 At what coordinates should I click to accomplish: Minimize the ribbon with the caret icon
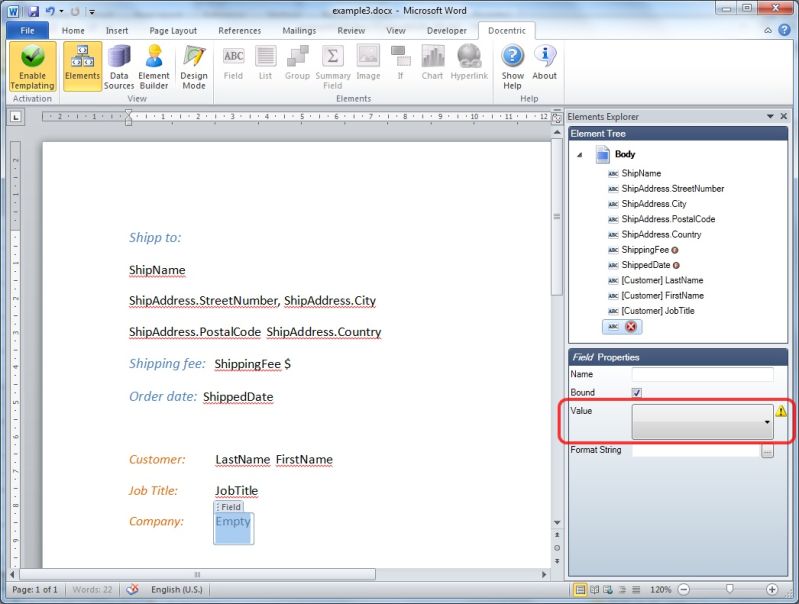pyautogui.click(x=768, y=31)
